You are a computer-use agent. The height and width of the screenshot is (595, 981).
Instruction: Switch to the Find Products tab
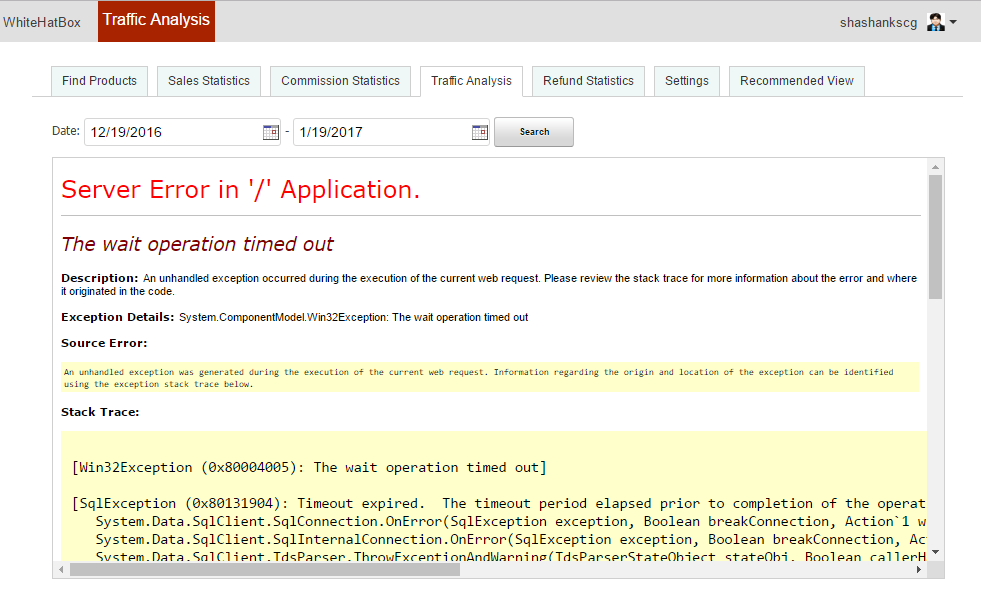(99, 81)
